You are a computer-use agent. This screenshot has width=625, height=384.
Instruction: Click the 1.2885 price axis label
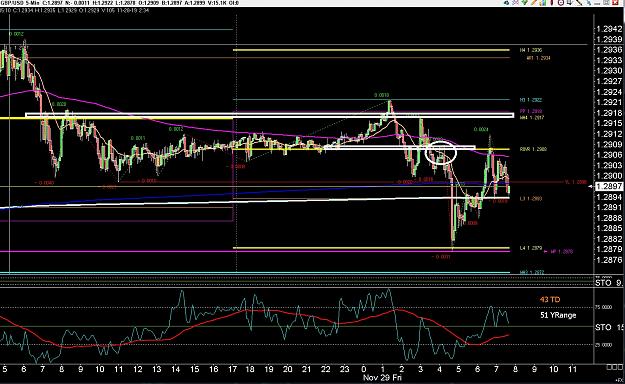[x=609, y=228]
